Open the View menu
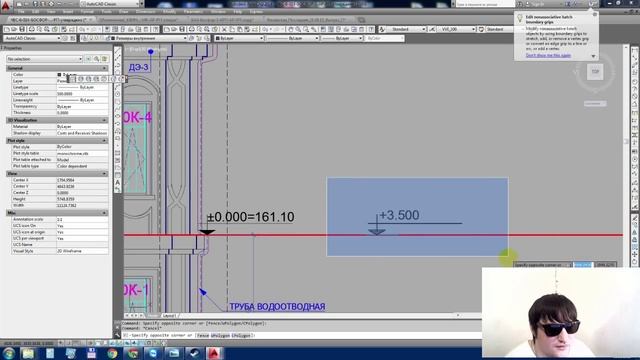 (x=51, y=12)
